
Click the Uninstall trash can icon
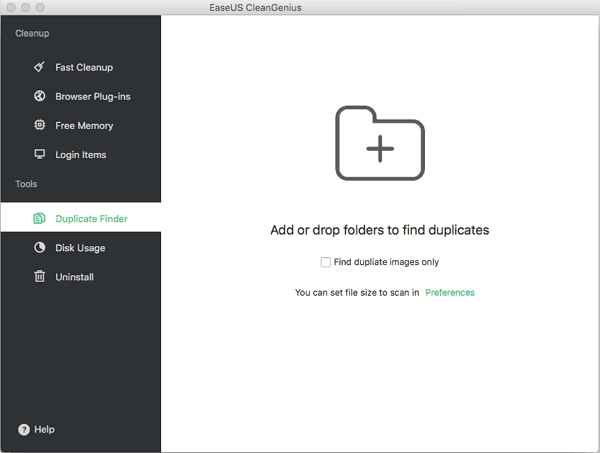coord(39,276)
